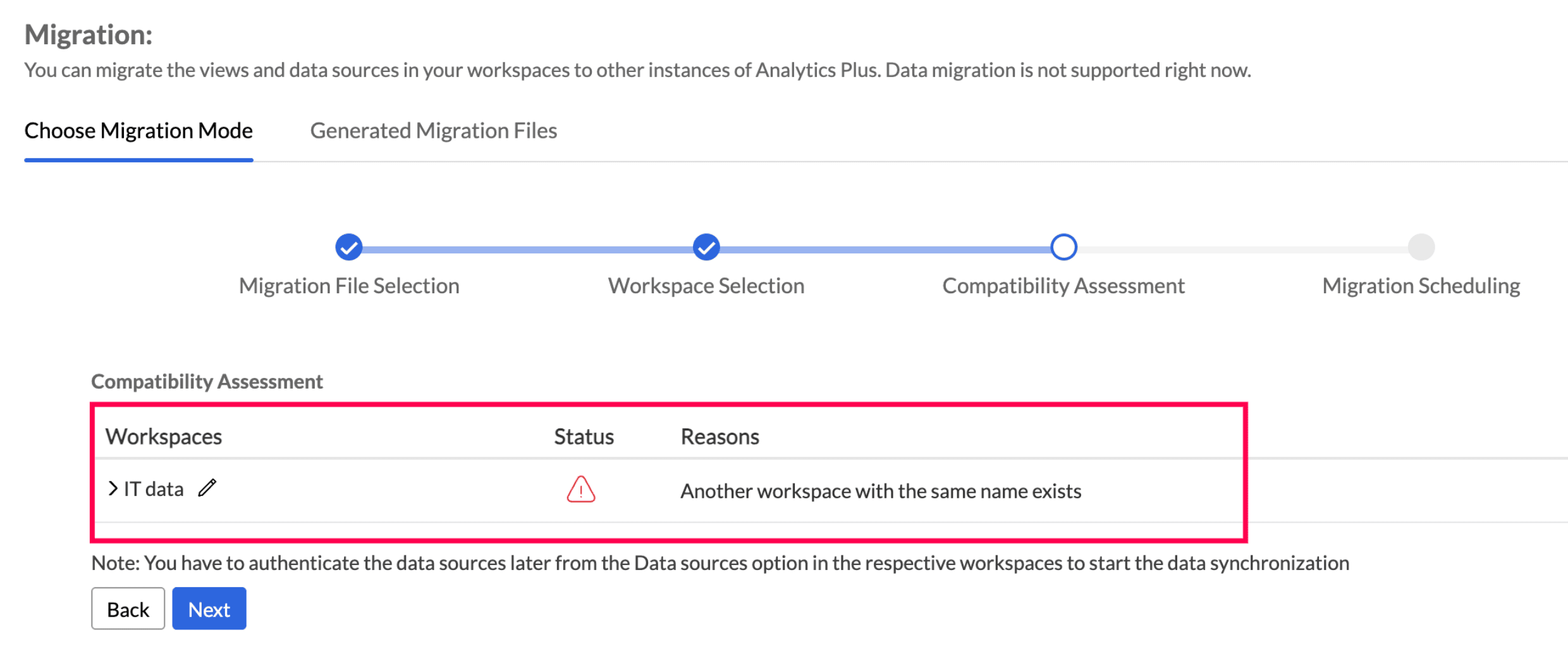1568x661 pixels.
Task: Expand the IT data workspace row
Action: (113, 488)
